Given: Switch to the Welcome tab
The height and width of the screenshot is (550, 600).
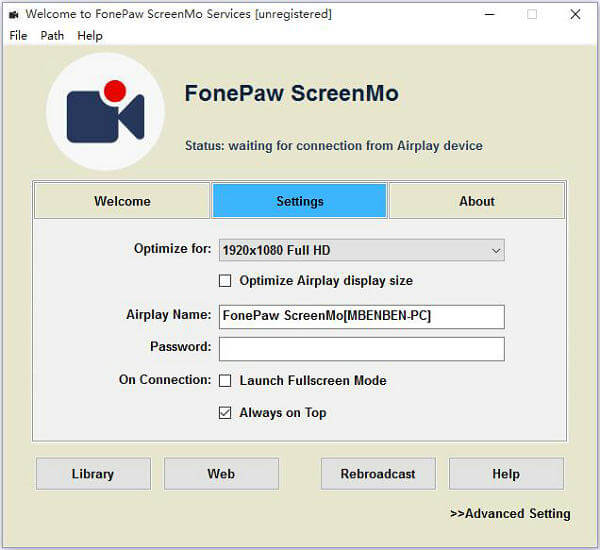Looking at the screenshot, I should coord(122,201).
